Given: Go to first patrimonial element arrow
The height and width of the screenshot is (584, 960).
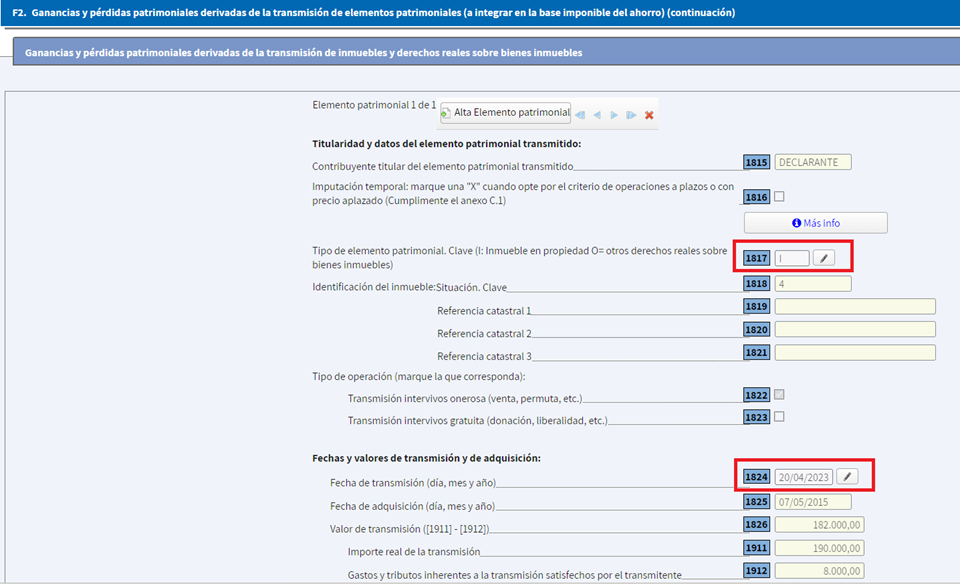Looking at the screenshot, I should 580,115.
